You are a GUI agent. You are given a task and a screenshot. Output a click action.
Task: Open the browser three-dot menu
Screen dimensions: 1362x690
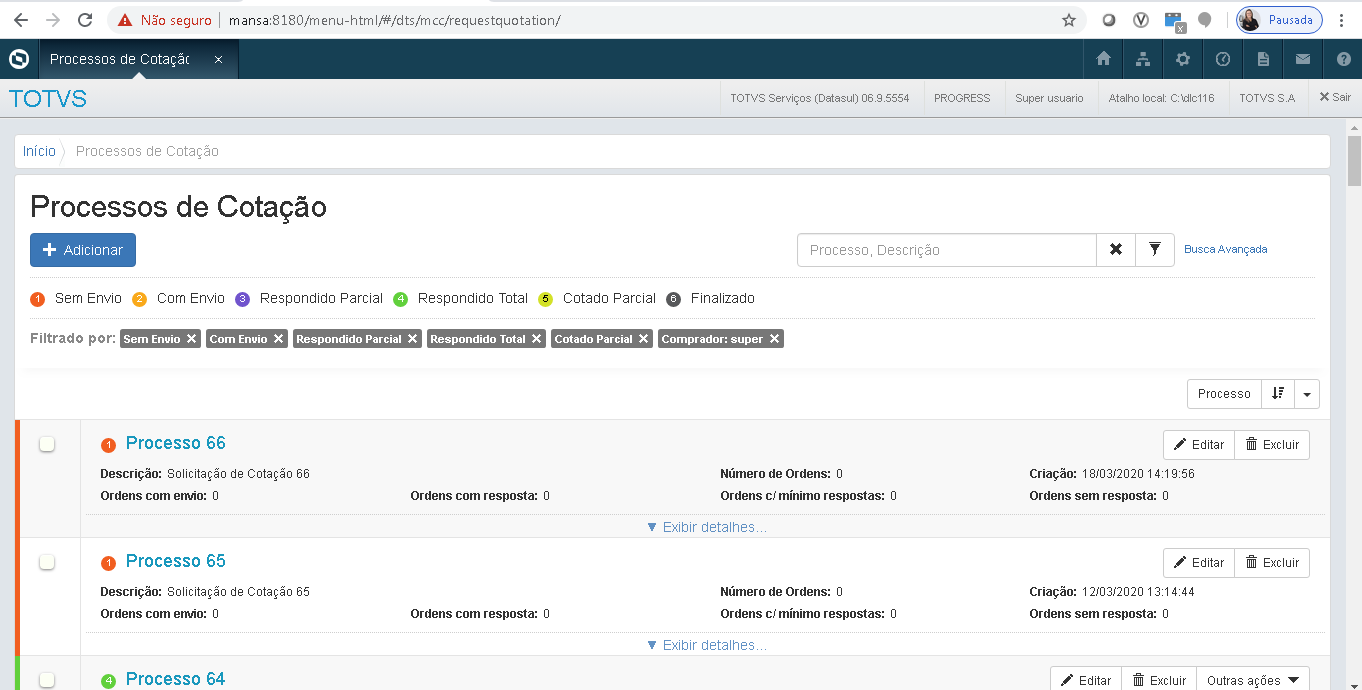1343,20
